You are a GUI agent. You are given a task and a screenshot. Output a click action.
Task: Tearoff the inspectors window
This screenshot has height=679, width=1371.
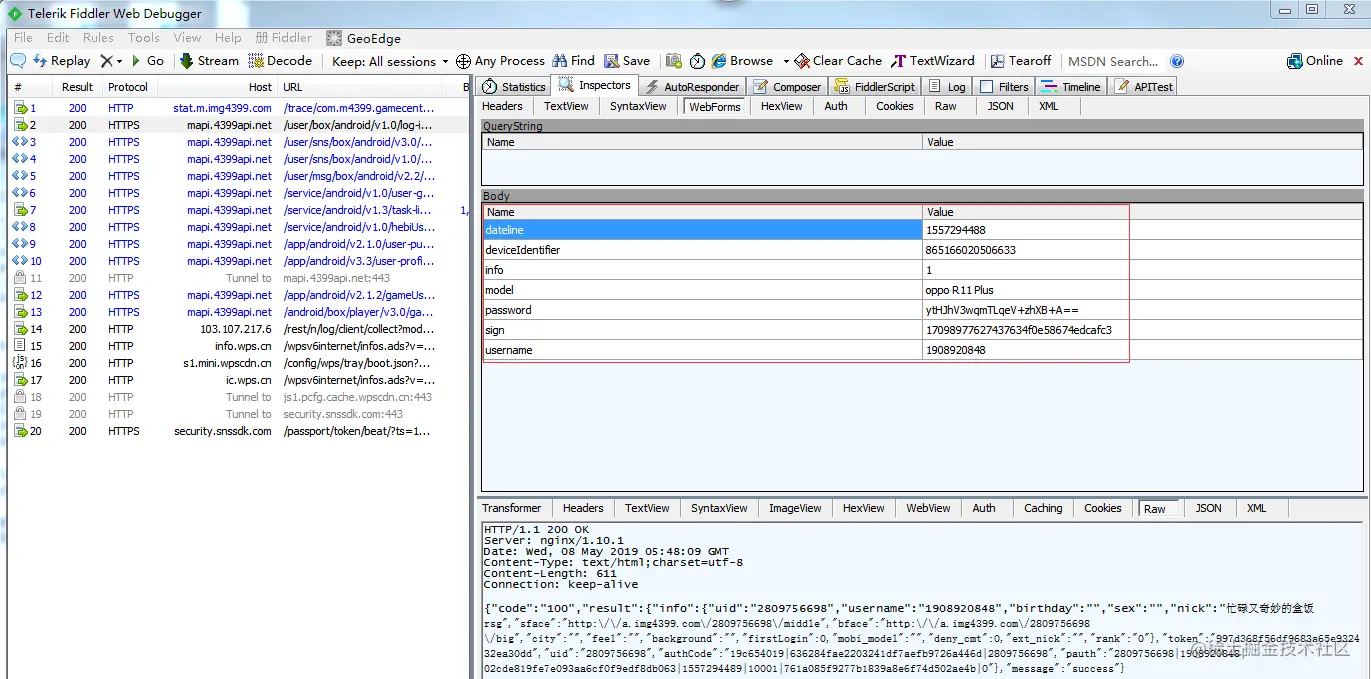tap(1021, 61)
